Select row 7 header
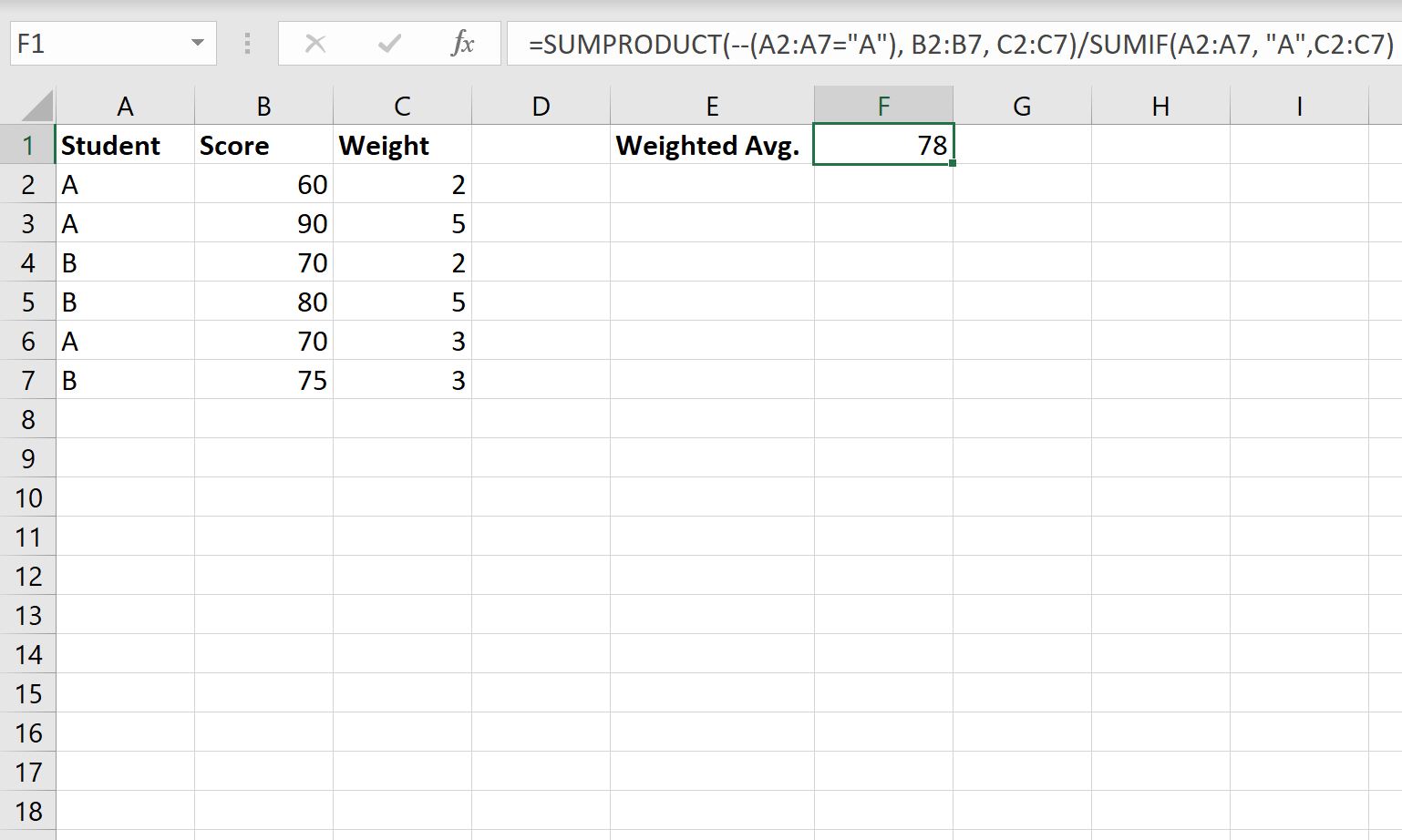The width and height of the screenshot is (1402, 840). click(27, 380)
